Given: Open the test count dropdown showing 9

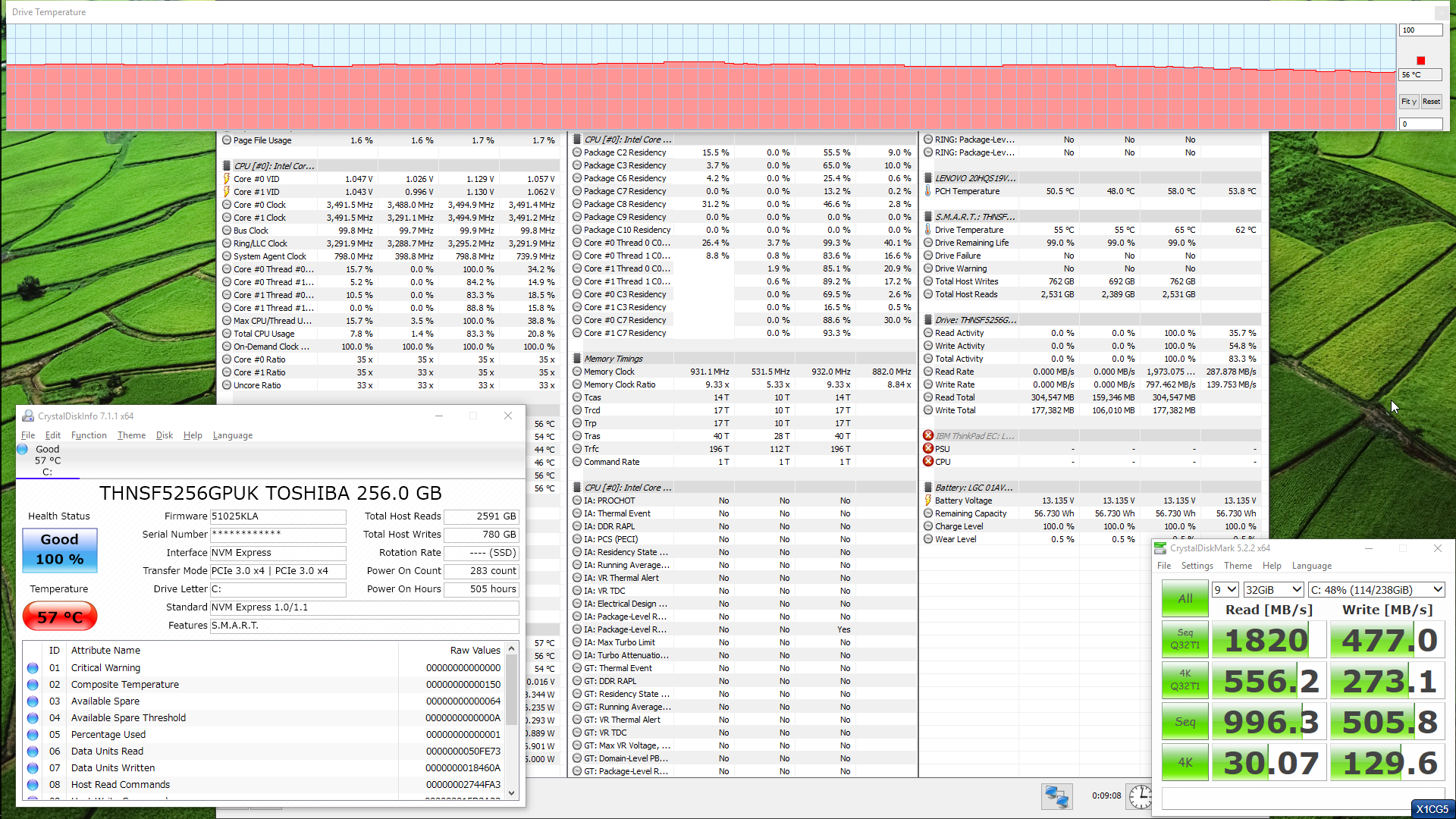Looking at the screenshot, I should pos(1225,590).
